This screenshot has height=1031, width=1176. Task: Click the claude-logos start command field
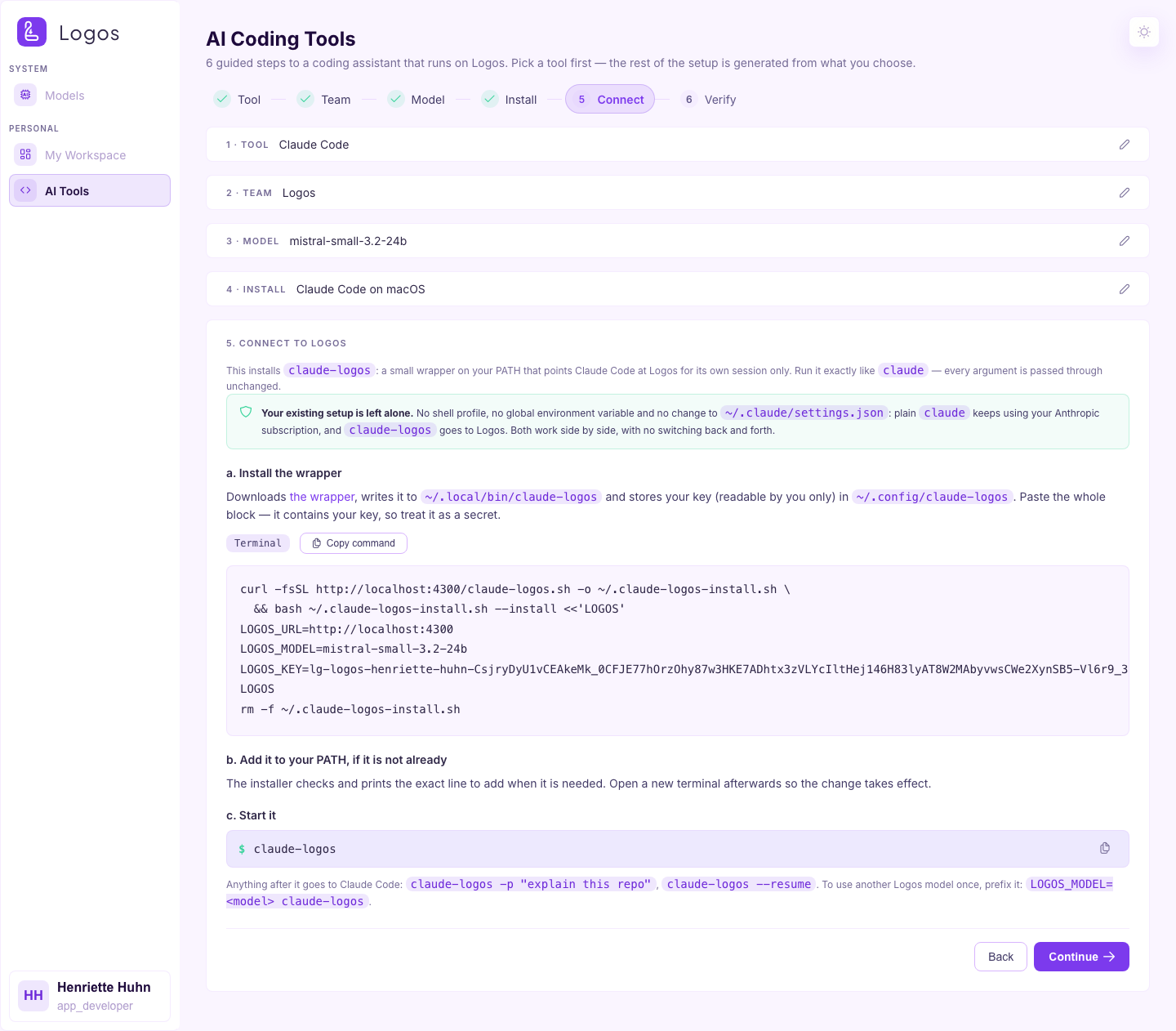coord(678,849)
